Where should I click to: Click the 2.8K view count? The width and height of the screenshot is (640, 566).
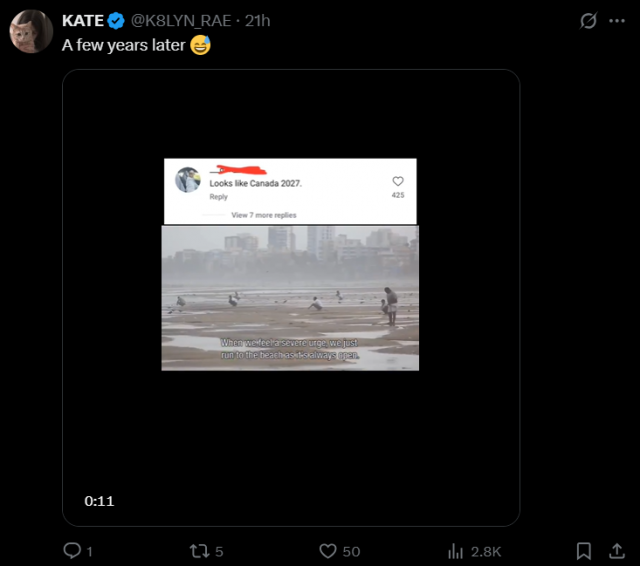(486, 551)
